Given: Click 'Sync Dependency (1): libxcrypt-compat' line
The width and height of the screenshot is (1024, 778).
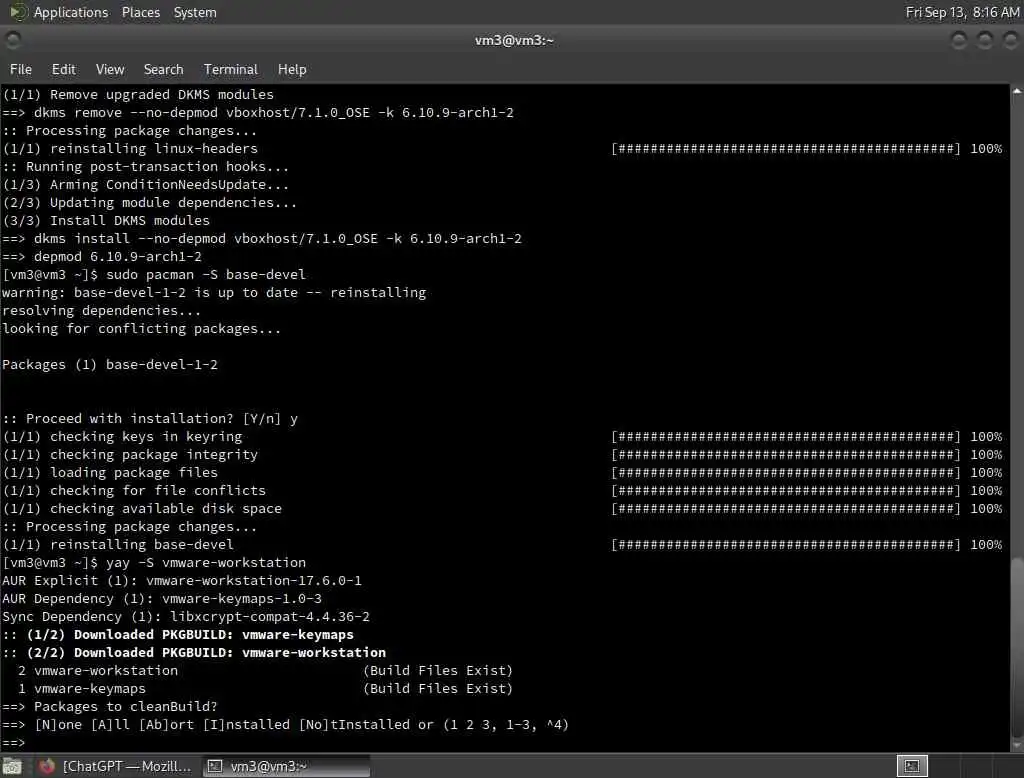Looking at the screenshot, I should (186, 617).
